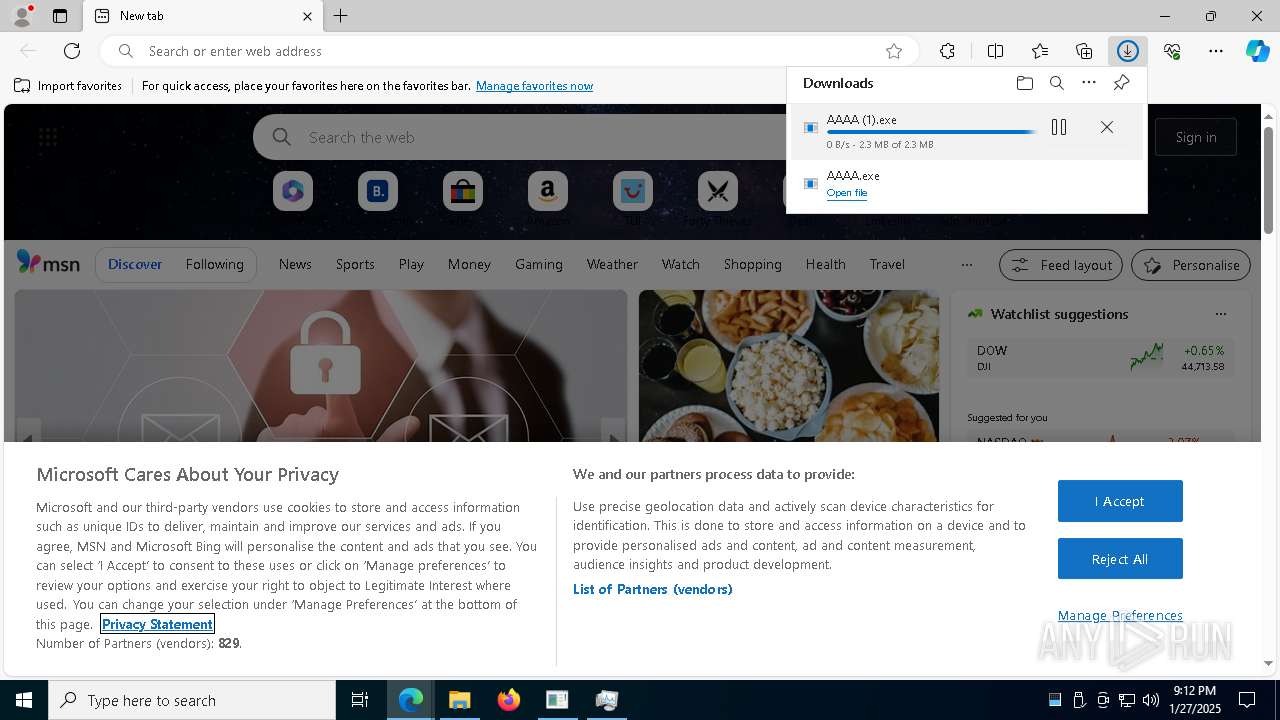Click the Sign in button
Image resolution: width=1280 pixels, height=720 pixels.
(1196, 137)
